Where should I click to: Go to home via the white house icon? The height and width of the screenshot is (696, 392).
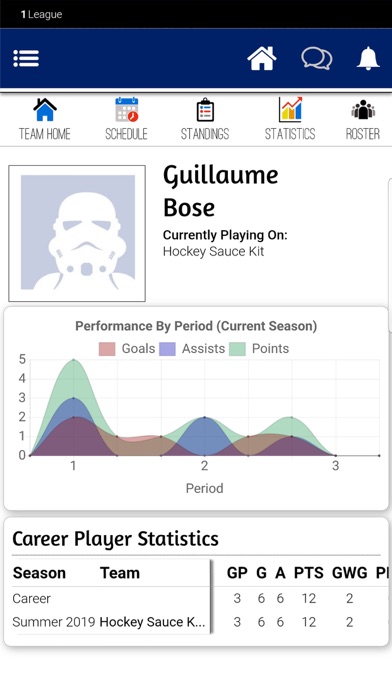pos(261,58)
